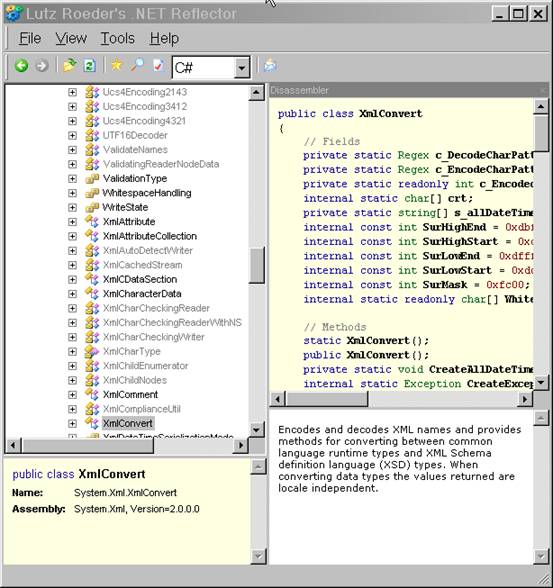Click the WriteState enum icon
Screen dimensions: 553x588
click(x=92, y=207)
